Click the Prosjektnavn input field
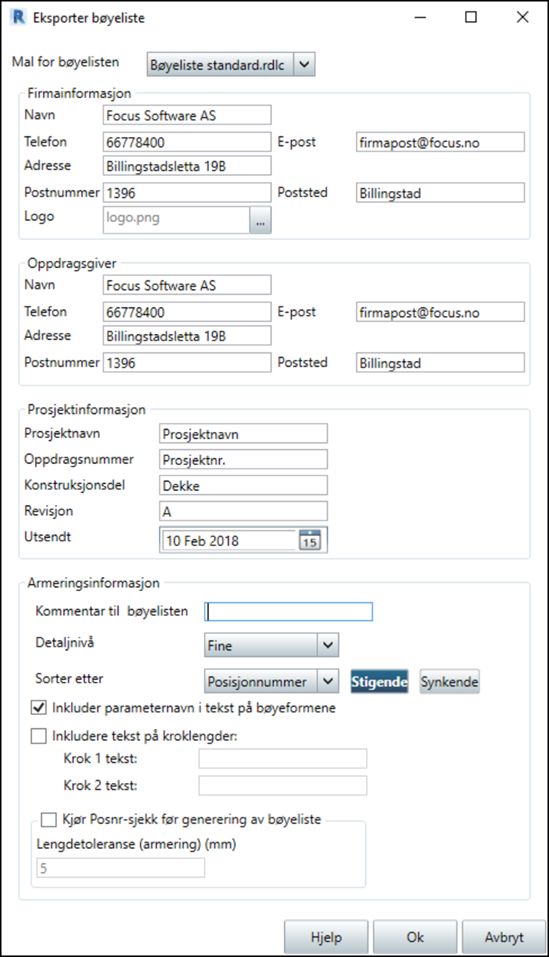 tap(243, 433)
